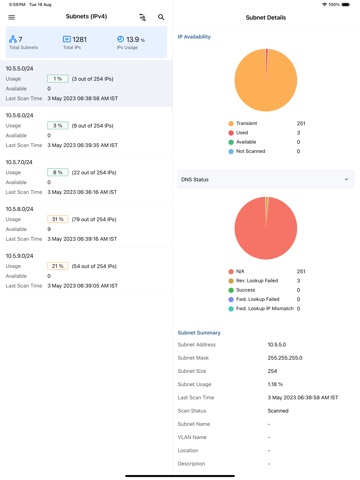Tap Subnet Mask value 255.255.255.0
360x480 pixels.
coord(285,358)
